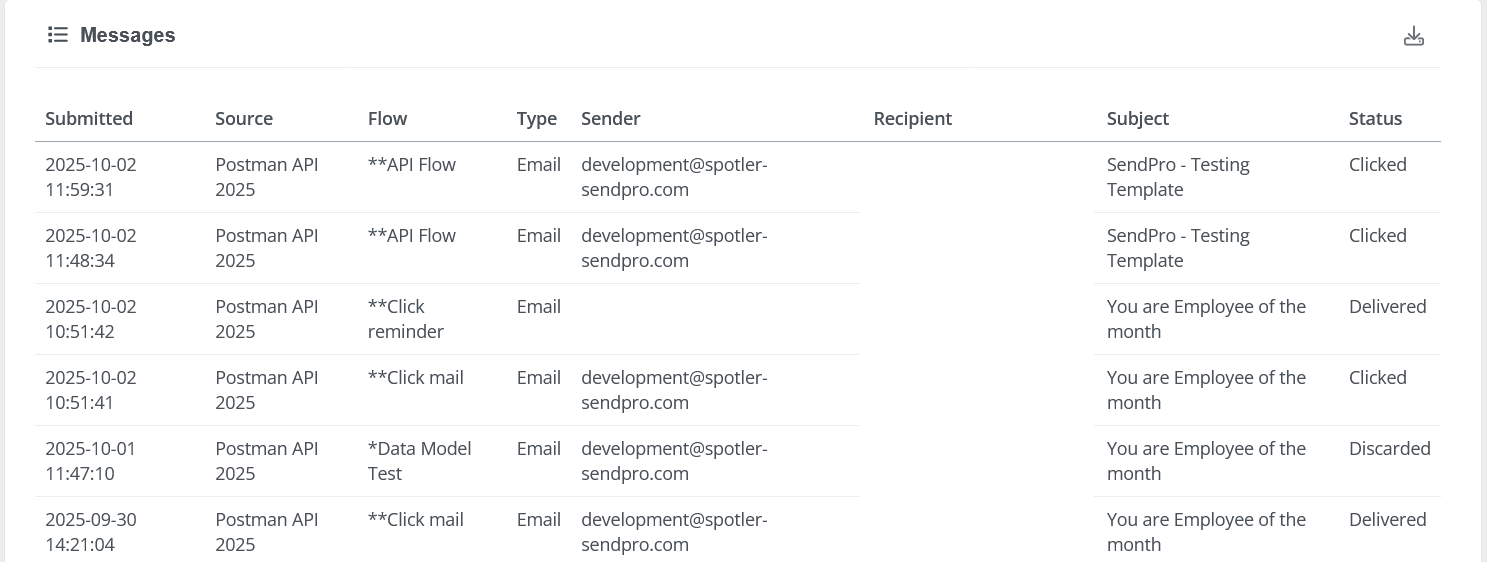The width and height of the screenshot is (1487, 562).
Task: Click the Messages panel heading
Action: click(x=127, y=35)
